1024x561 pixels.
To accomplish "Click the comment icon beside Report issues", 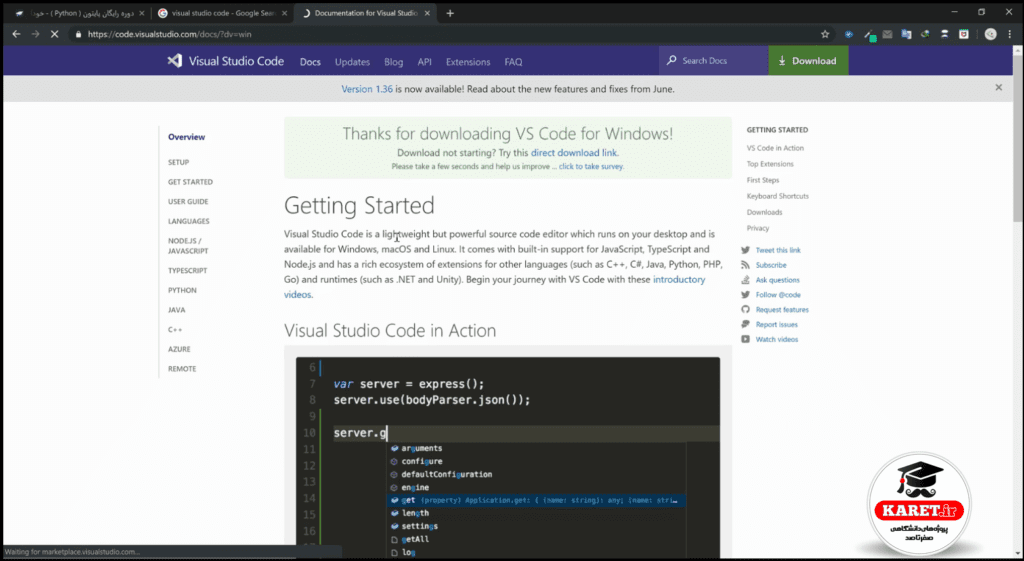I will click(745, 325).
